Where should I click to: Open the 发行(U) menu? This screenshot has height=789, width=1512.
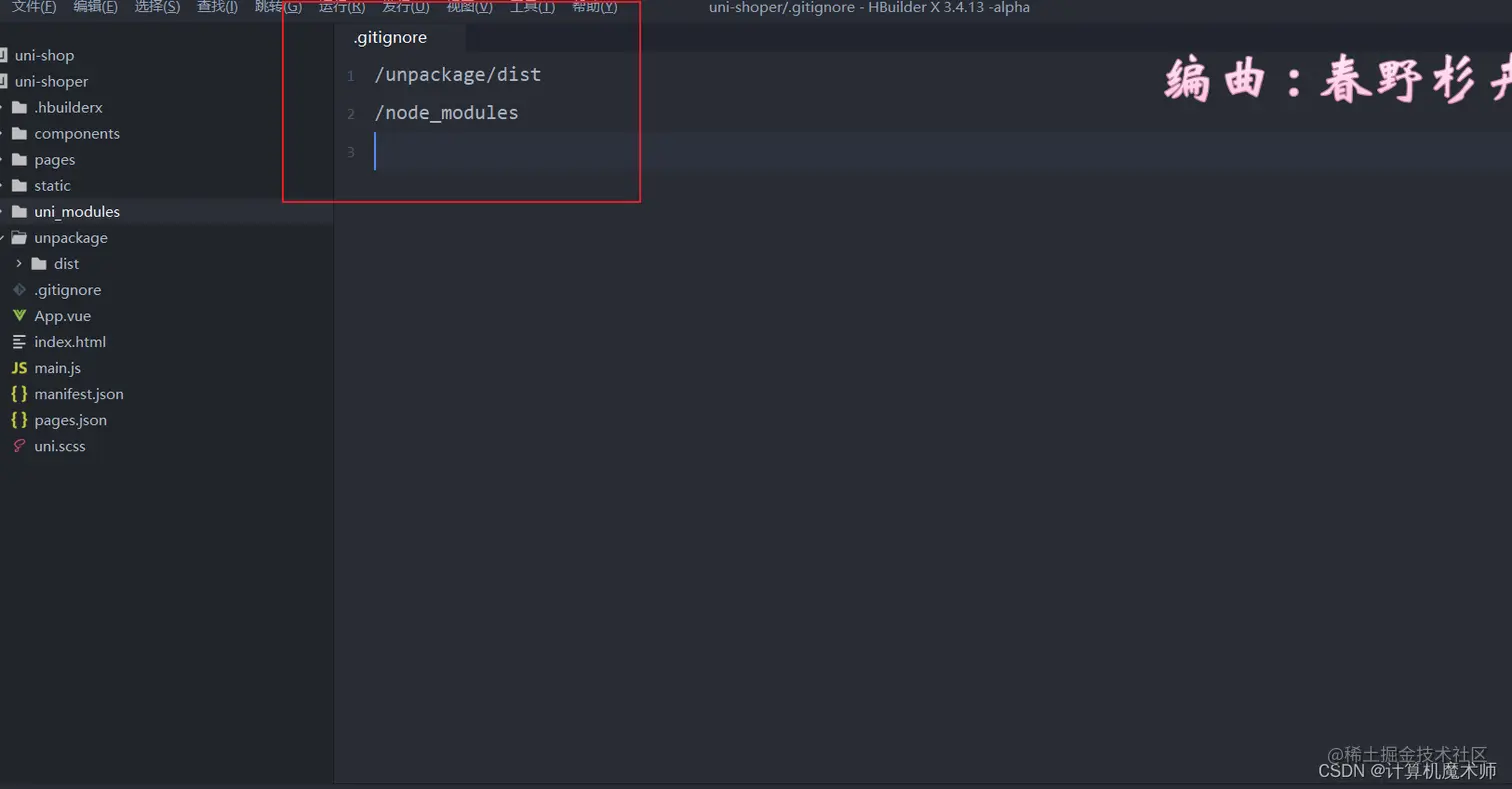[x=406, y=7]
